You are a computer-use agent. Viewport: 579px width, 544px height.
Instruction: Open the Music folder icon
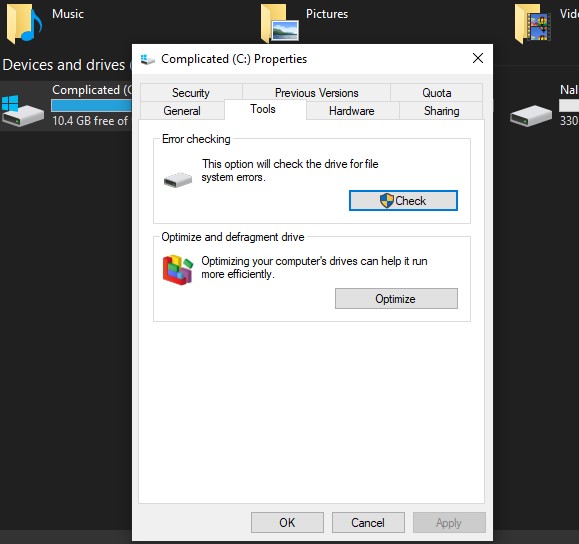24,24
